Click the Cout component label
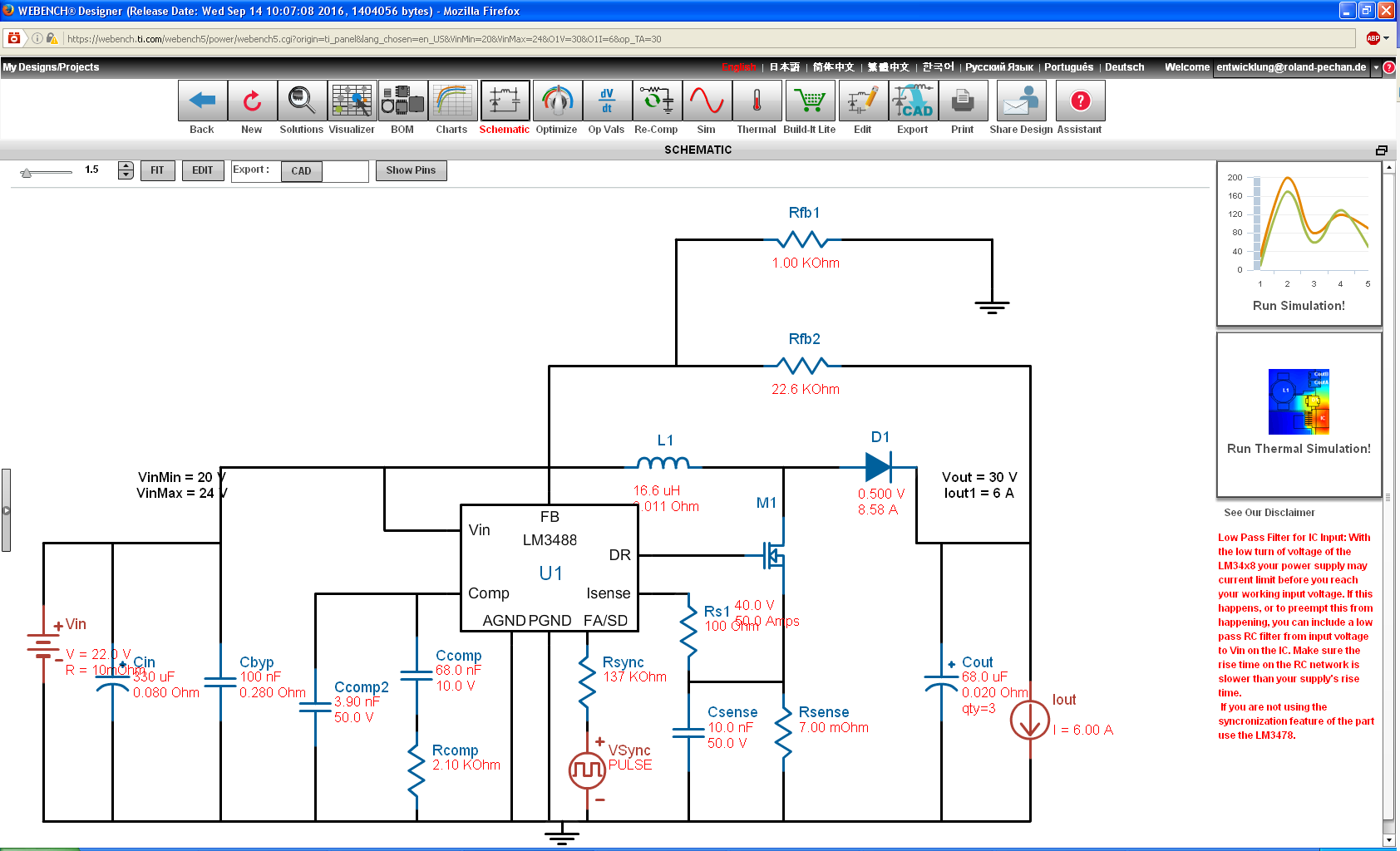The image size is (1400, 851). (978, 662)
